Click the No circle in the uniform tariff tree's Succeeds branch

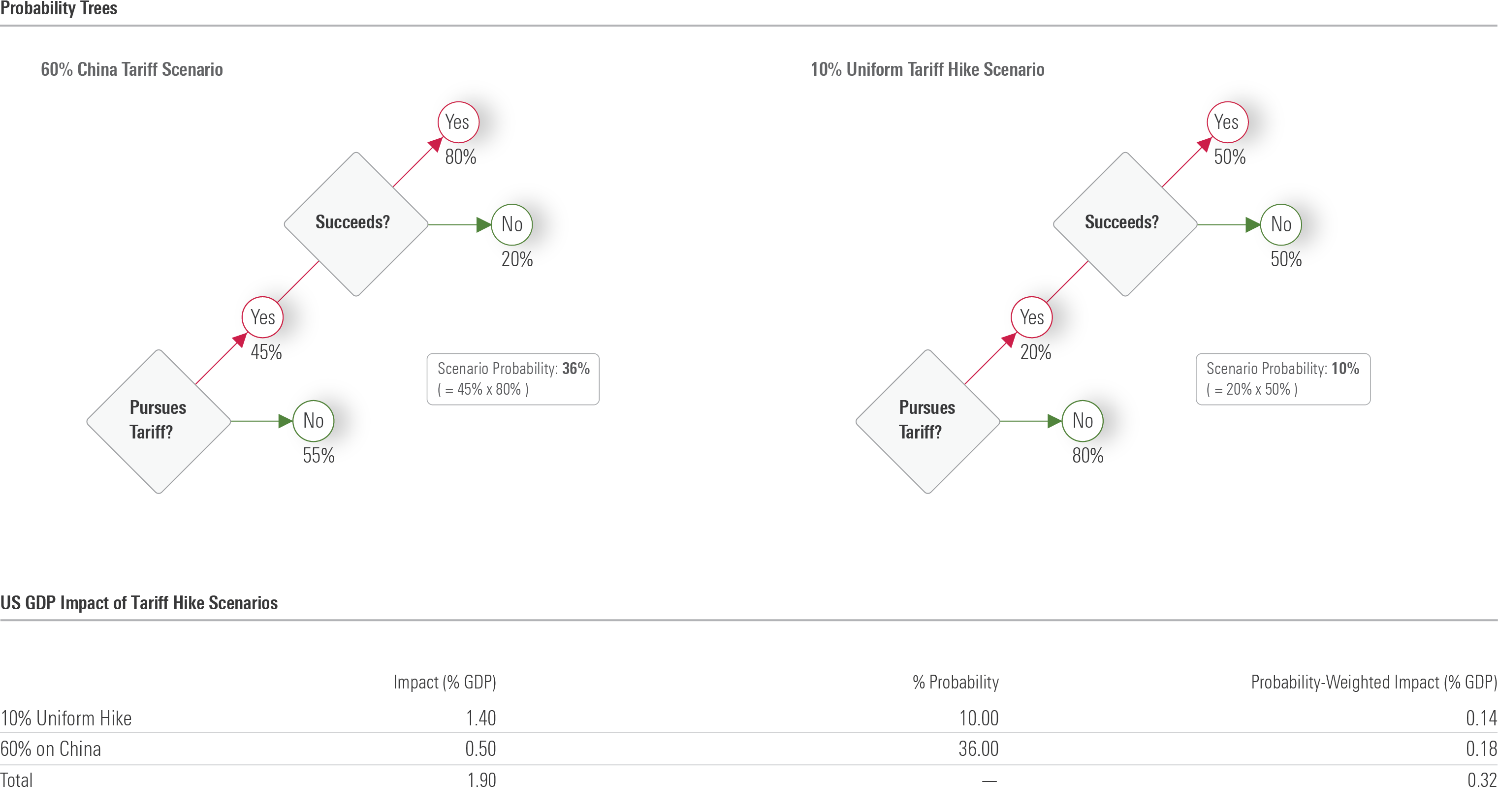(x=1280, y=224)
